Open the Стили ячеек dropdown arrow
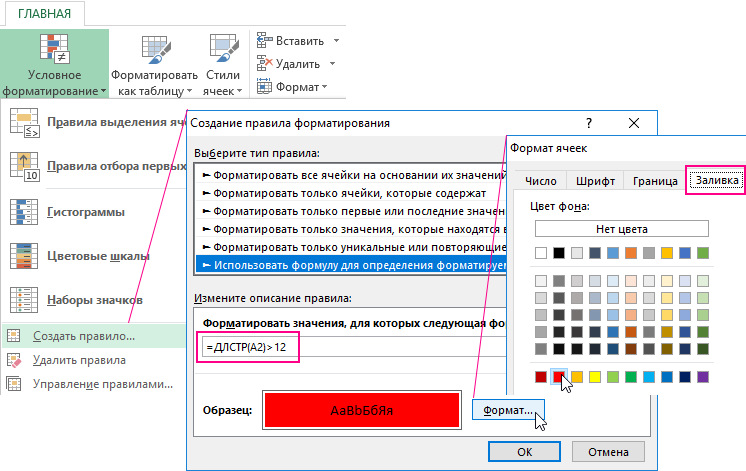The width and height of the screenshot is (746, 471). 240,91
